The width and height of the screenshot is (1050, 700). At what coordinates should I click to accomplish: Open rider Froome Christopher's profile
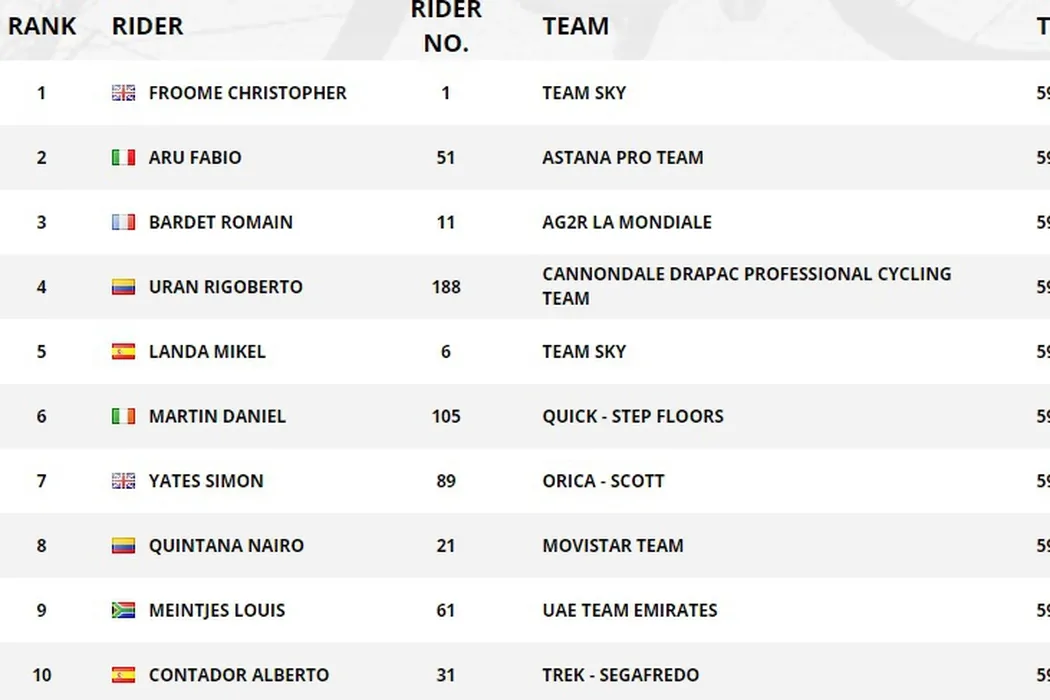click(247, 93)
